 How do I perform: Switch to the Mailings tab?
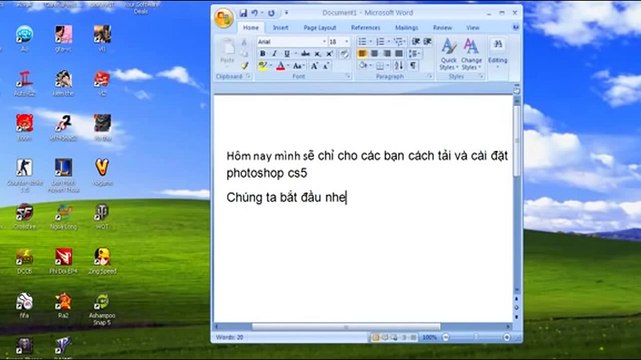(406, 28)
